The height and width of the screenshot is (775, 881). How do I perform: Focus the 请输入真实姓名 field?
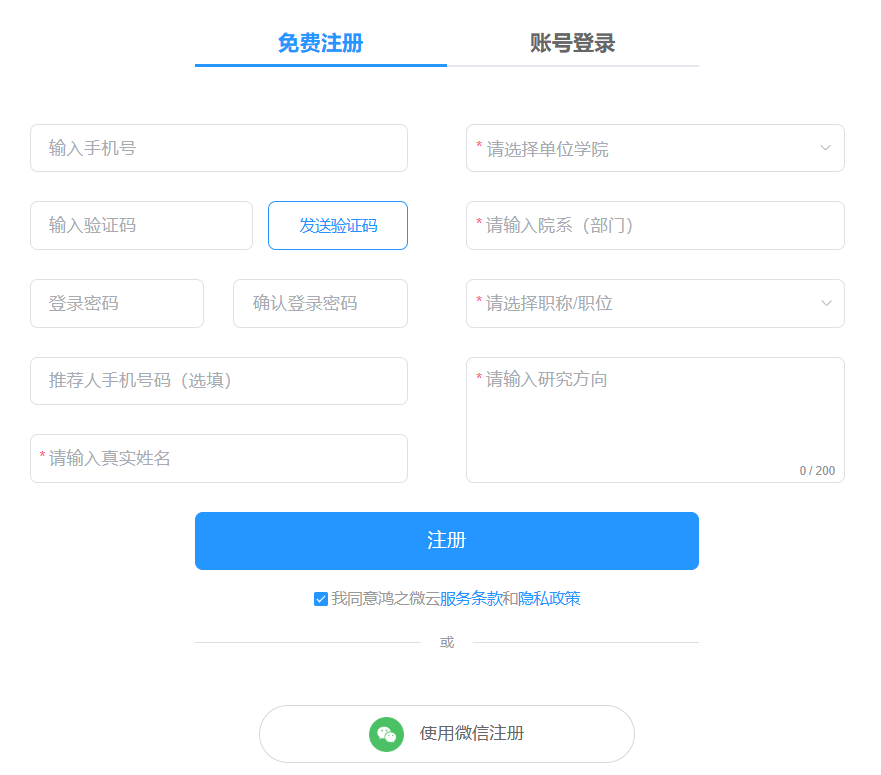pyautogui.click(x=218, y=458)
